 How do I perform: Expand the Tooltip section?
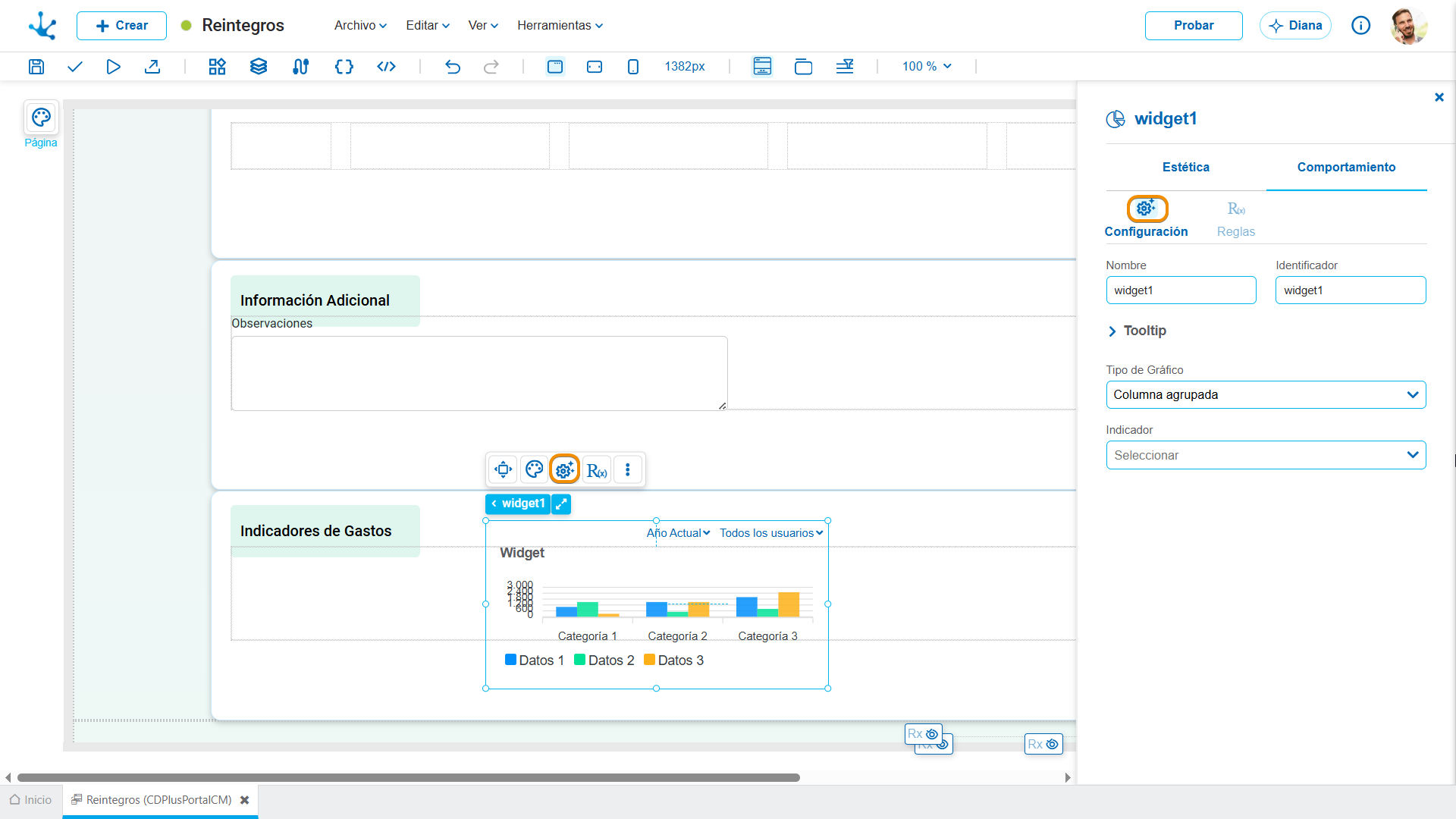tap(1137, 331)
